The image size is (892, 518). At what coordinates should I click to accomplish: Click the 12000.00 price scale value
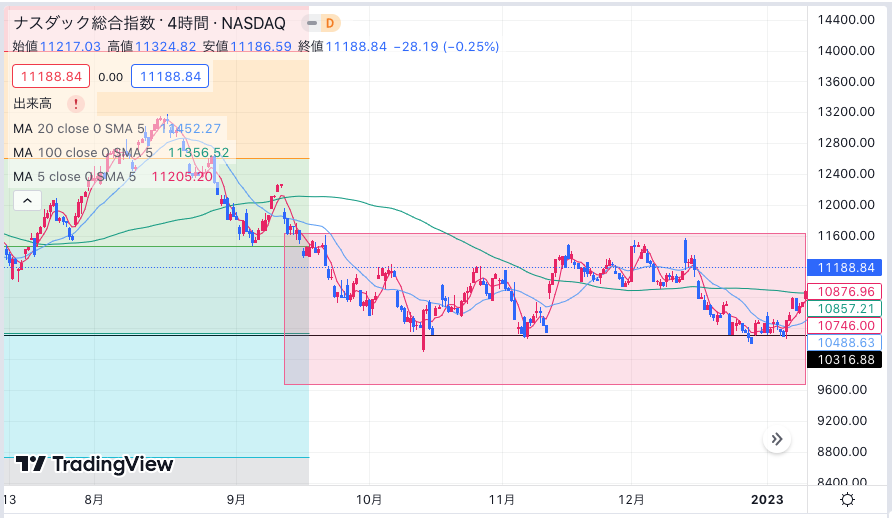(x=846, y=205)
